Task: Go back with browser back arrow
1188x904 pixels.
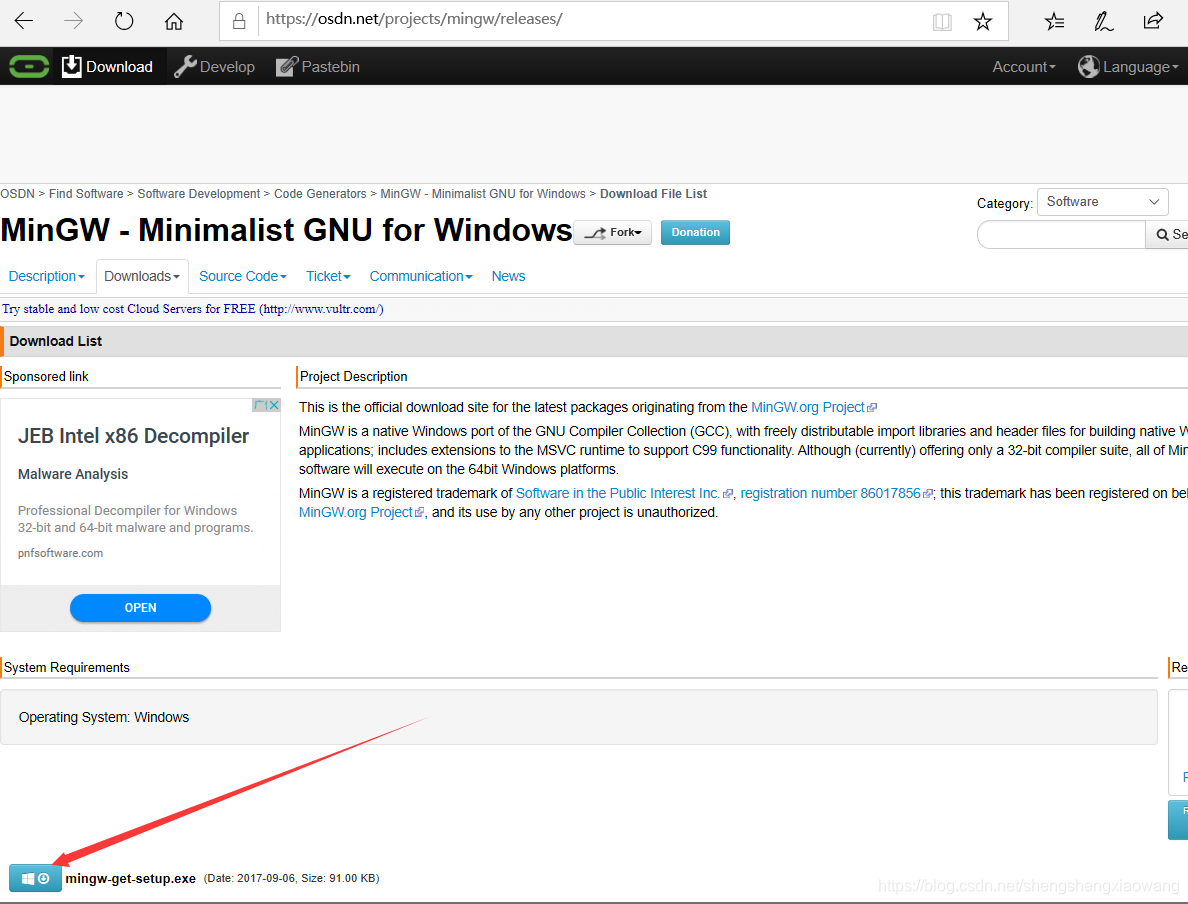Action: 24,20
